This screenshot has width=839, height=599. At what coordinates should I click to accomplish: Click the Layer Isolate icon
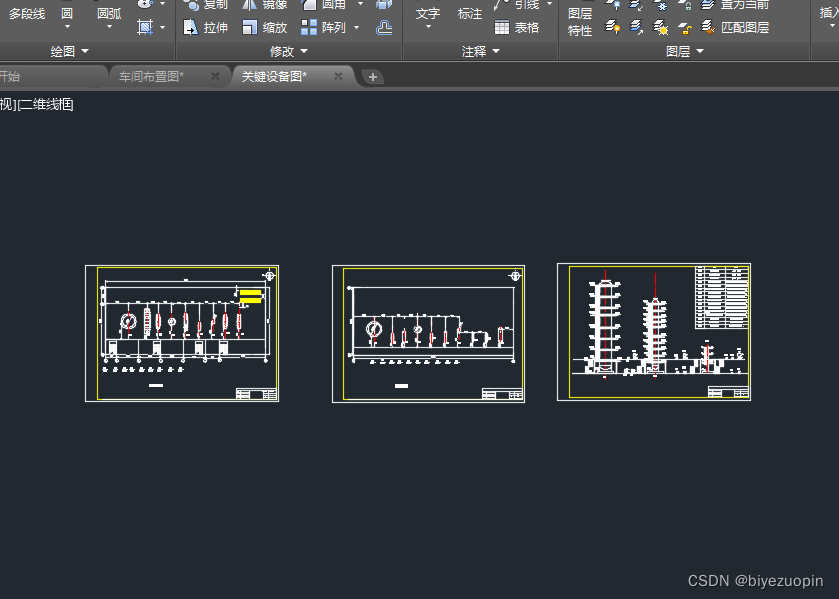[x=636, y=5]
